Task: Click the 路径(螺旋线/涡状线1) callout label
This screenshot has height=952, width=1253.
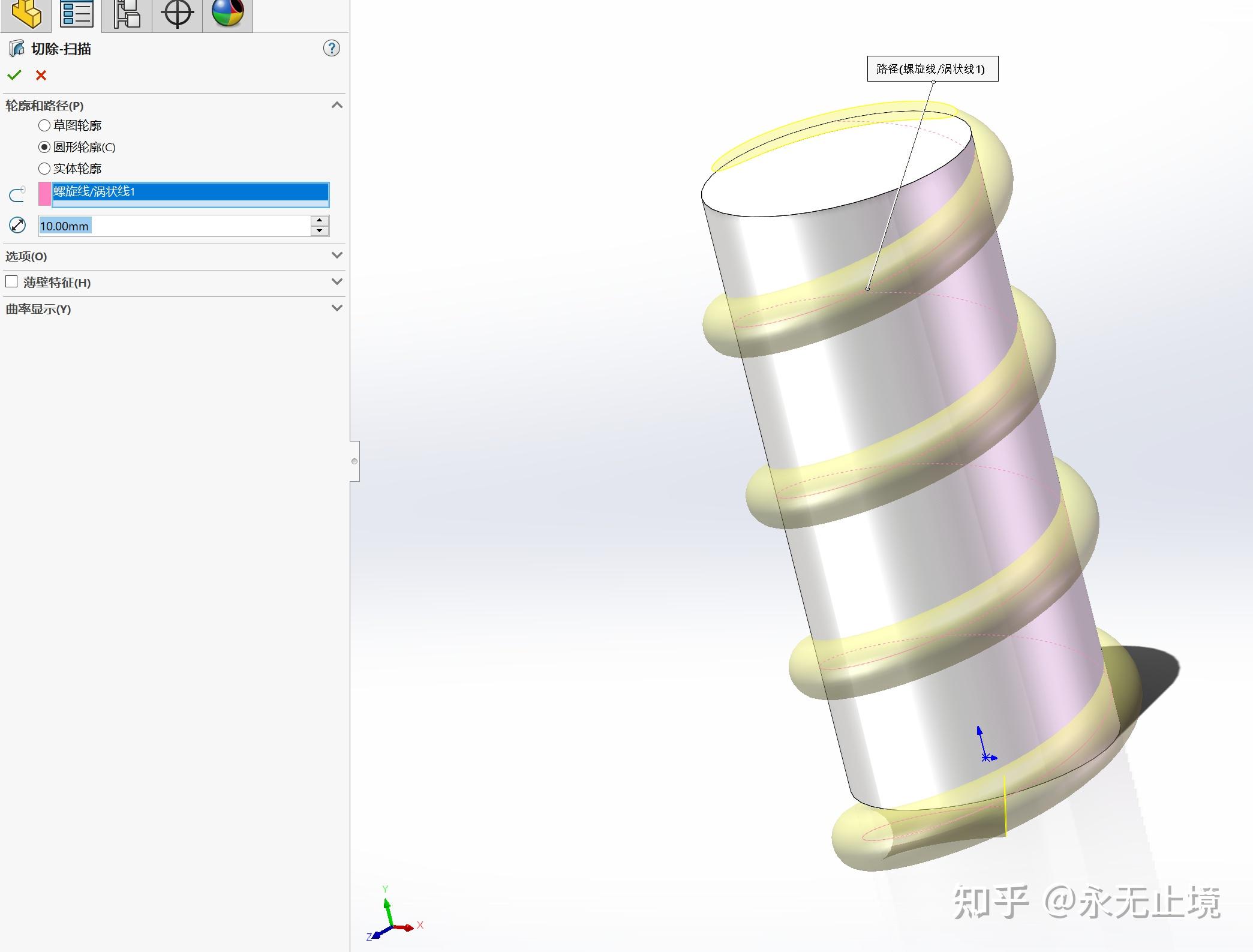Action: coord(933,69)
